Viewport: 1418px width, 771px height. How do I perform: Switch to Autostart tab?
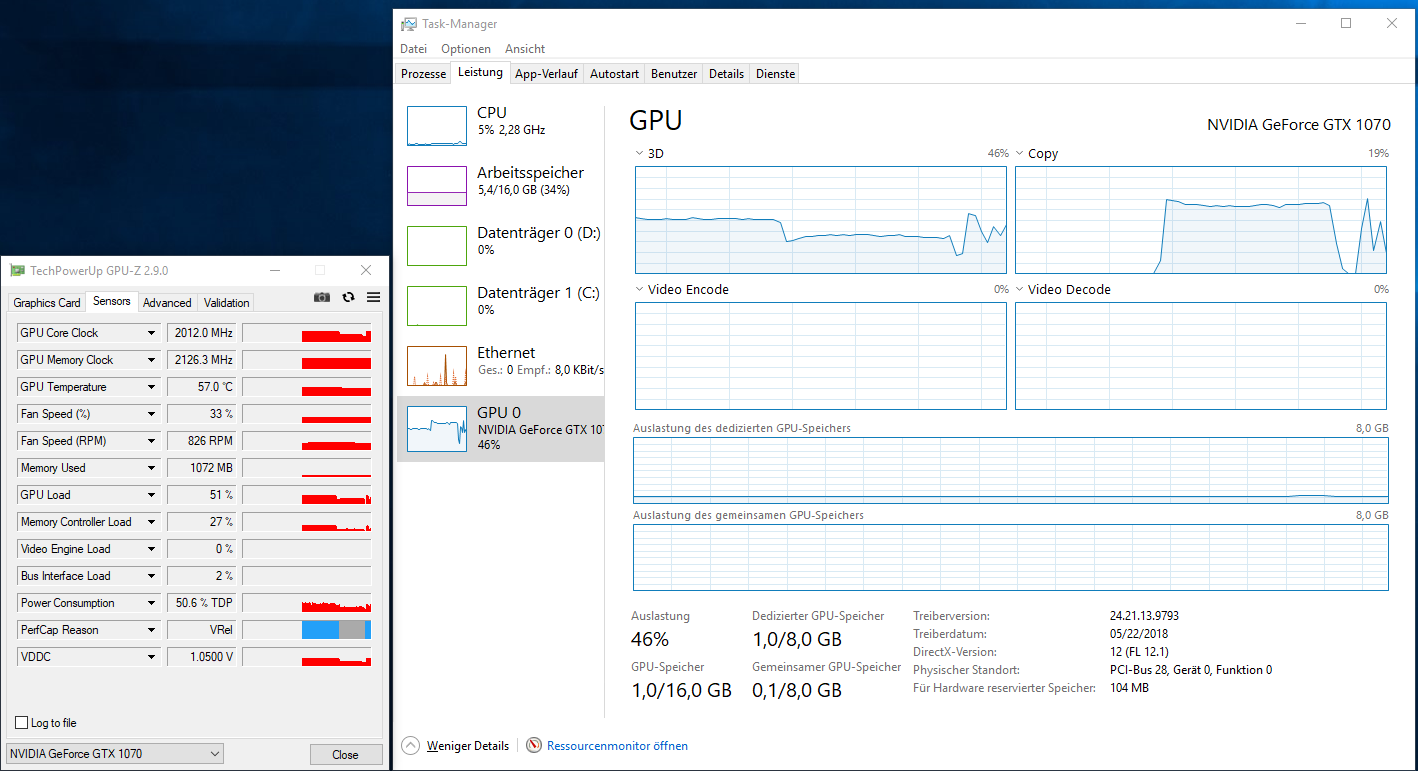point(614,74)
